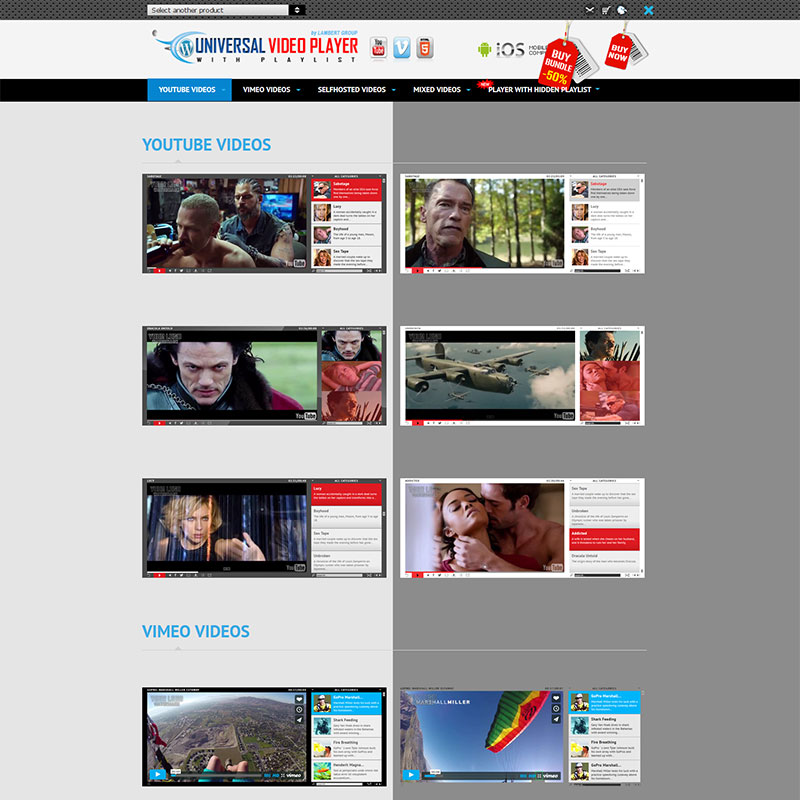
Task: Click the YouTube logo in the Dracula player
Action: click(306, 416)
